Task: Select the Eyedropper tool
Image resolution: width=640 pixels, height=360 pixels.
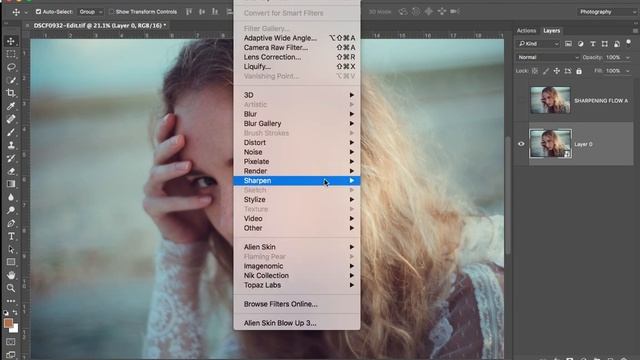Action: point(11,106)
